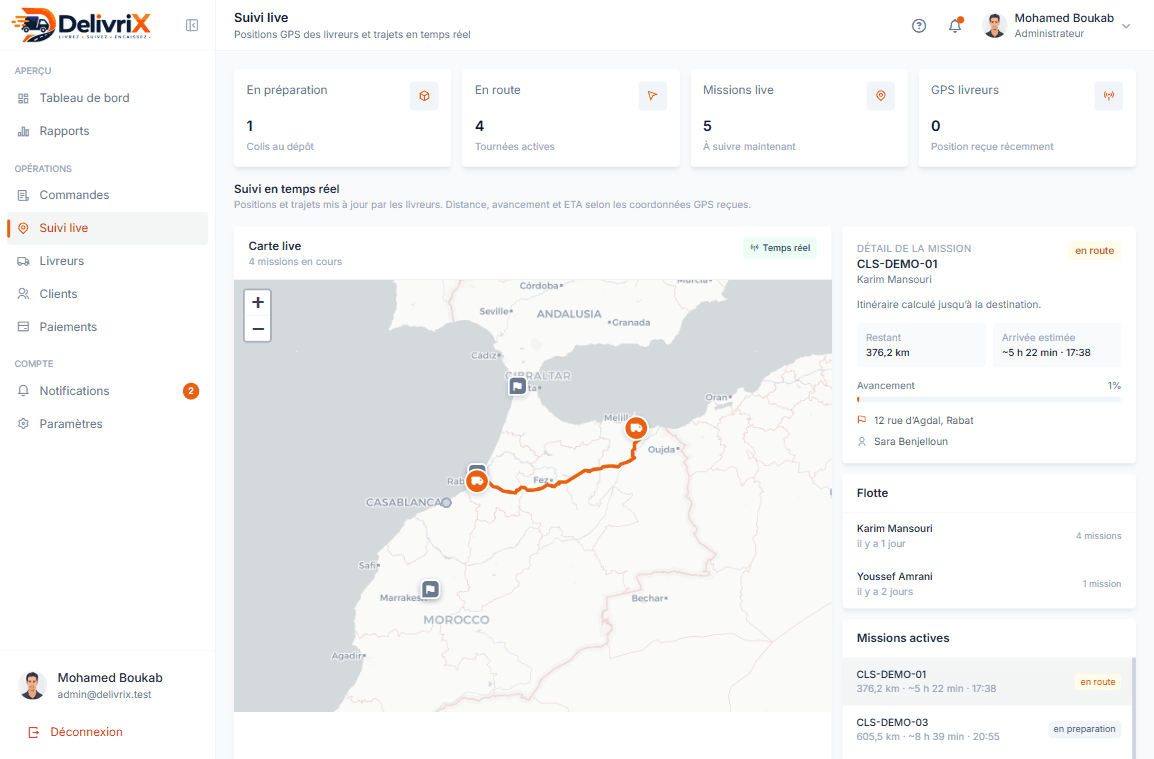
Task: Collapse the sidebar with the panel icon
Action: (192, 26)
